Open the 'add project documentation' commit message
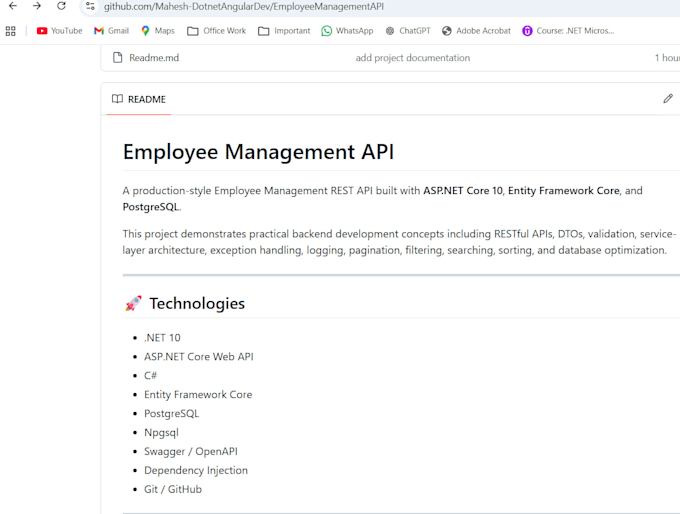680x514 pixels. [413, 58]
